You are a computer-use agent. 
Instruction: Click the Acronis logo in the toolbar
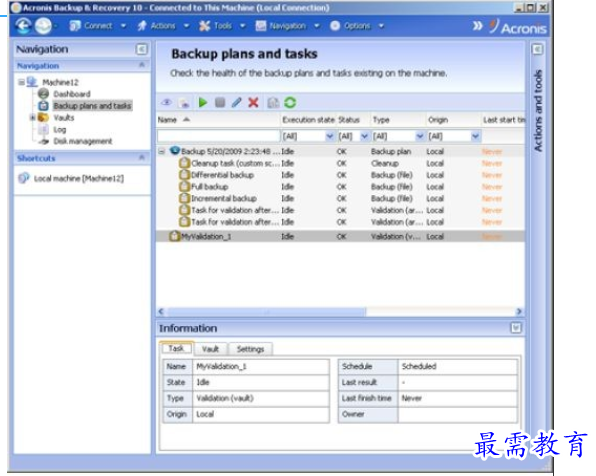tap(518, 27)
